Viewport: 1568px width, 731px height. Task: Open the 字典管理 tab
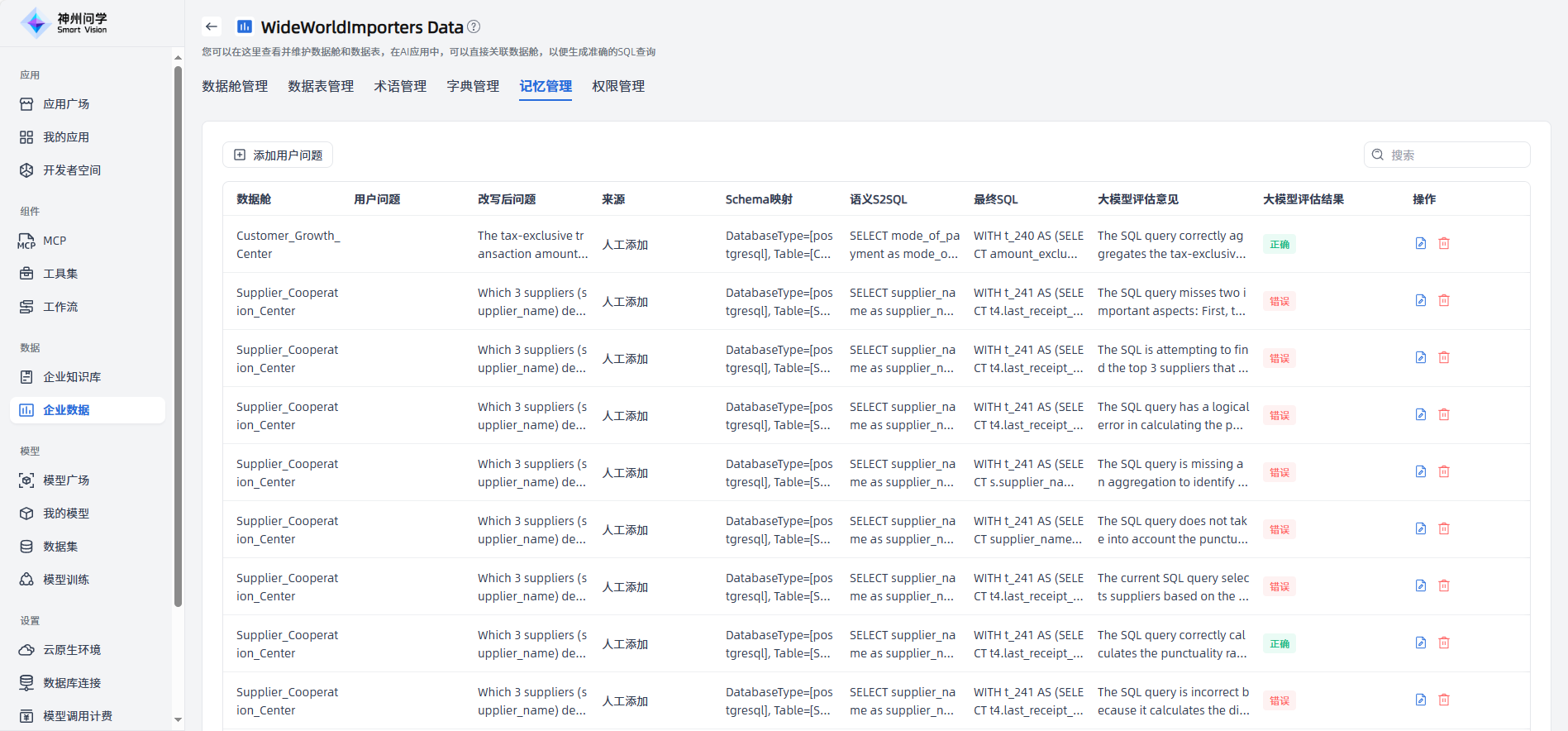pos(473,86)
